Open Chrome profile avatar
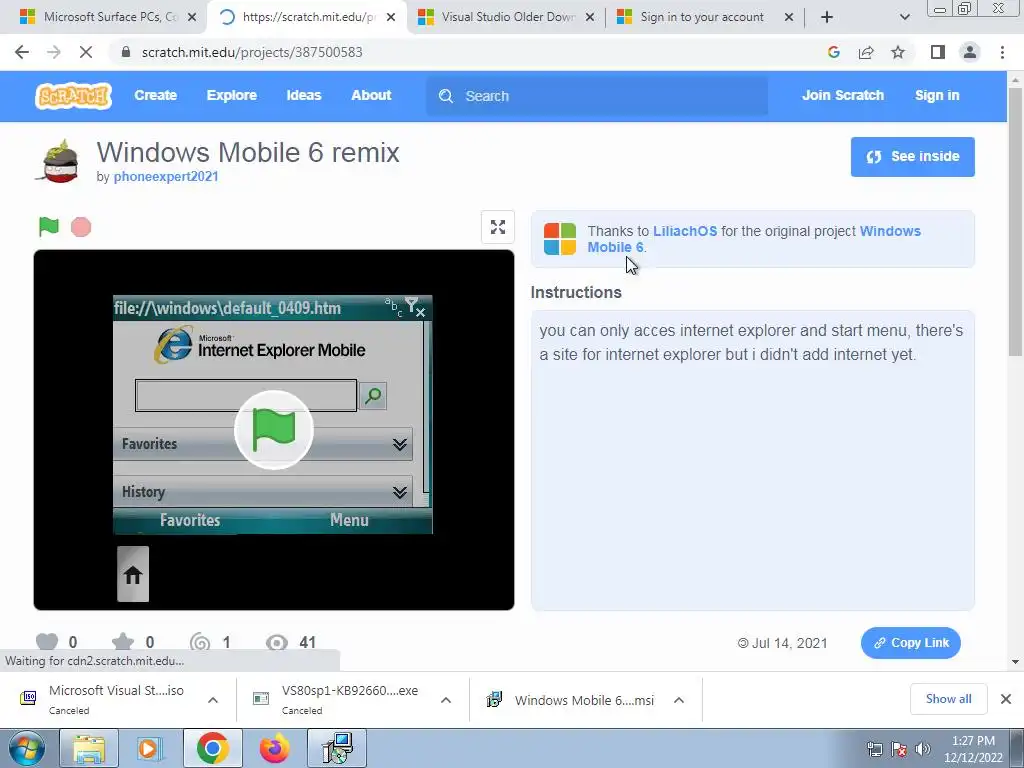1024x768 pixels. (x=970, y=52)
